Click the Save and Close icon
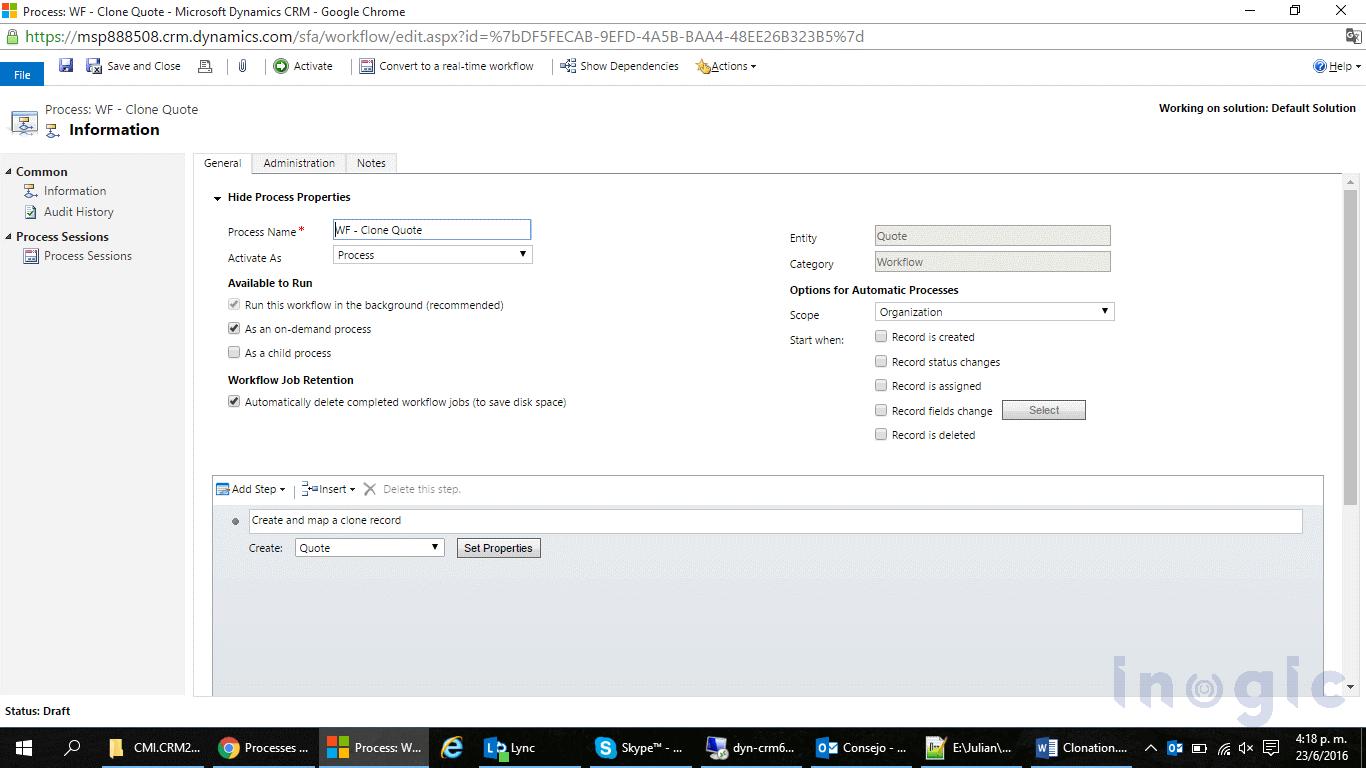Screen dimensions: 1366x768 click(94, 66)
